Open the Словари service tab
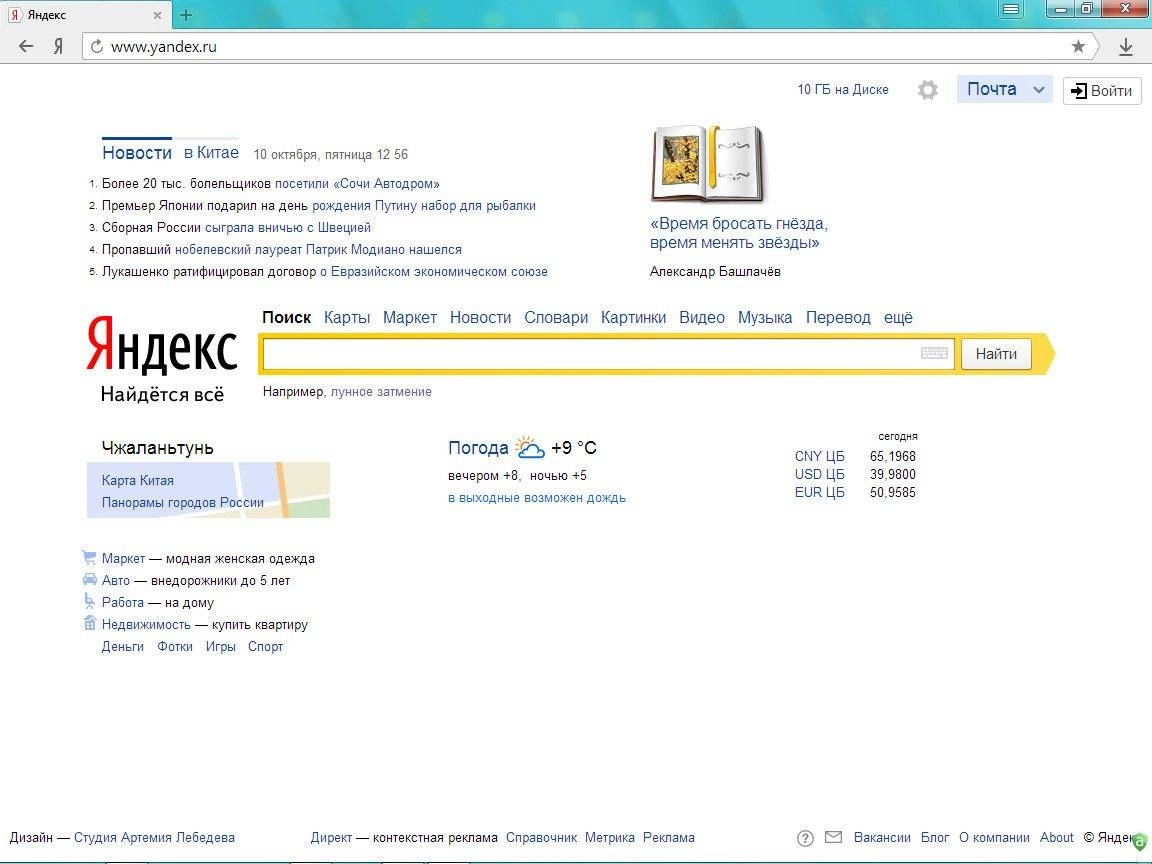This screenshot has height=864, width=1152. 556,317
